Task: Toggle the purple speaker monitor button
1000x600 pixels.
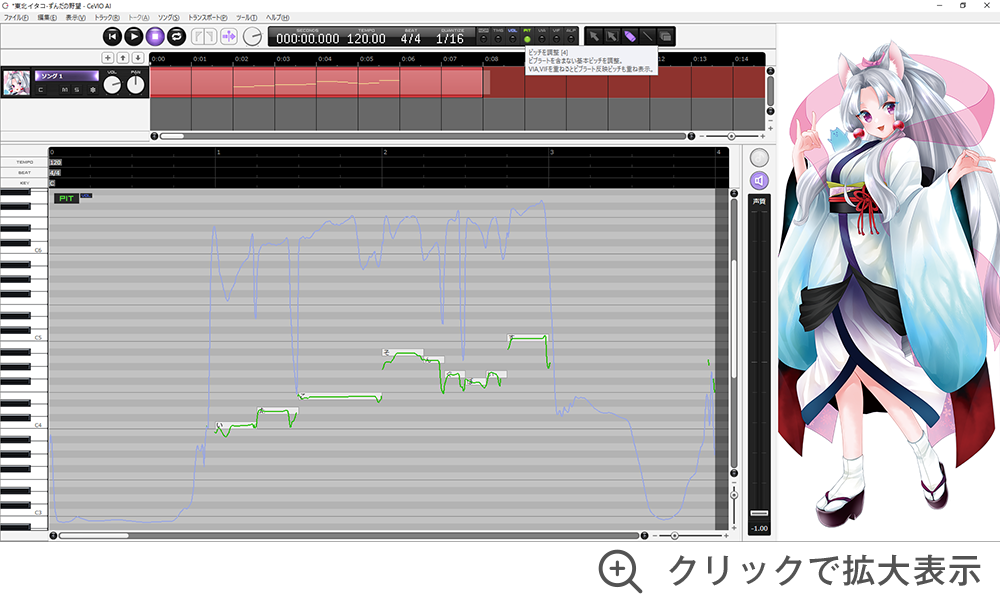Action: point(759,180)
